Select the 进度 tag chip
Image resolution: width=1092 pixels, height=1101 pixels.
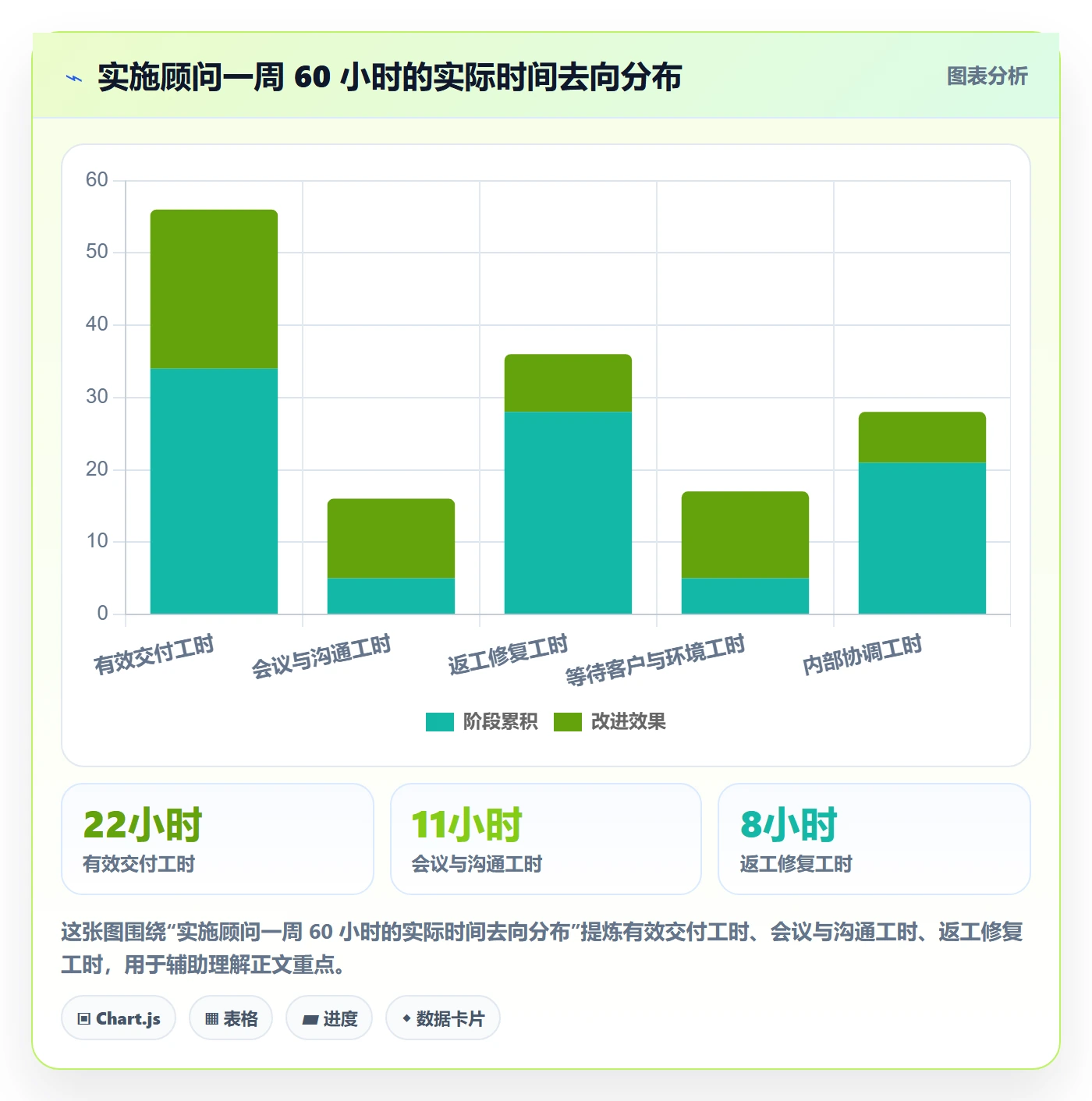point(329,1018)
